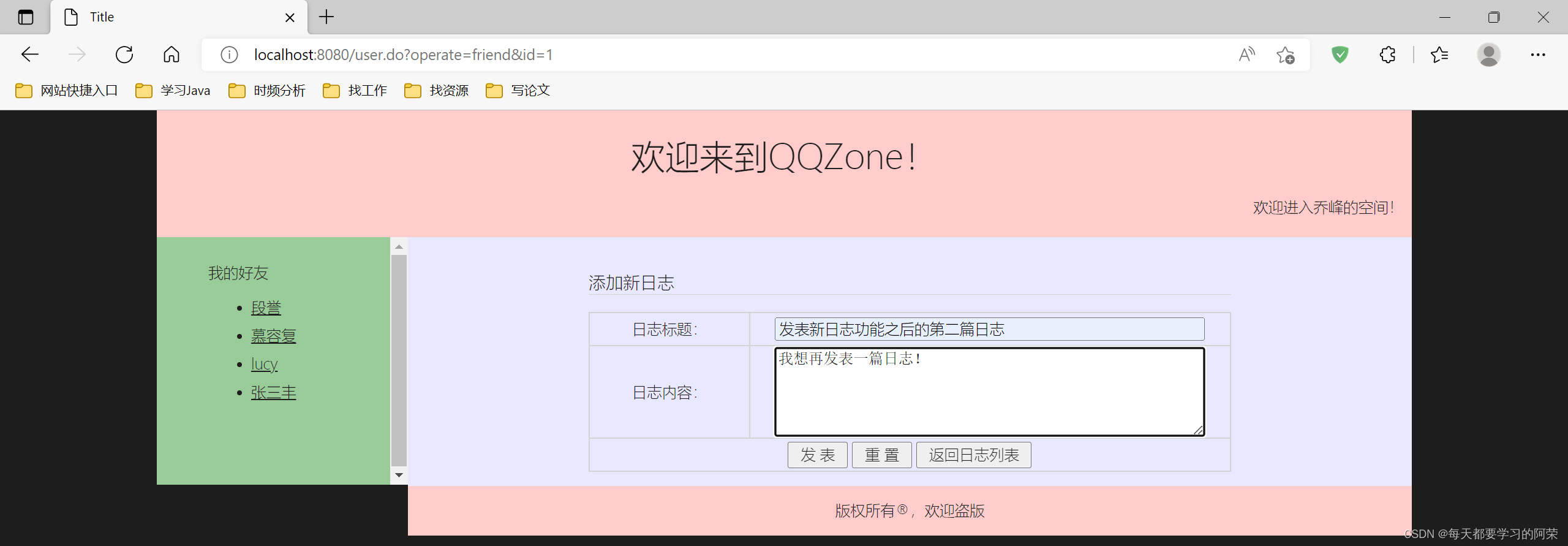Click the green shield security icon
Viewport: 1568px width, 546px height.
tap(1340, 55)
